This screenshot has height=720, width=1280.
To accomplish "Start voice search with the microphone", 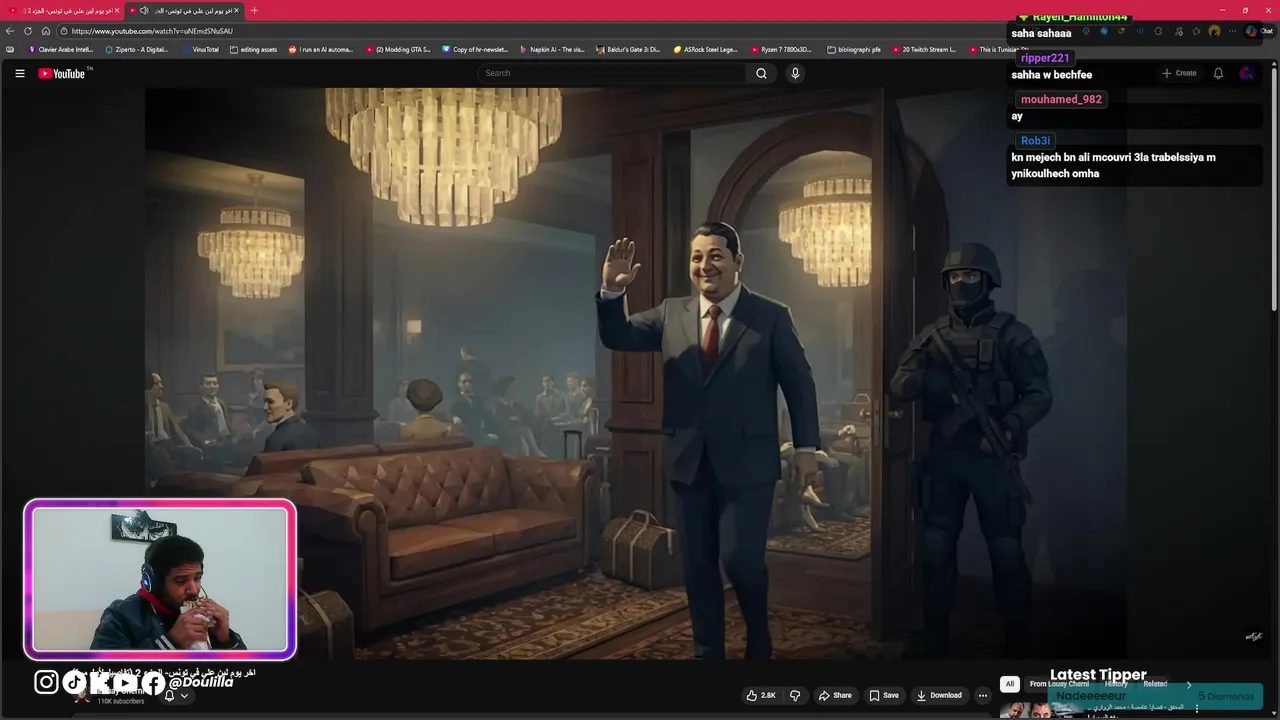I will coord(795,73).
